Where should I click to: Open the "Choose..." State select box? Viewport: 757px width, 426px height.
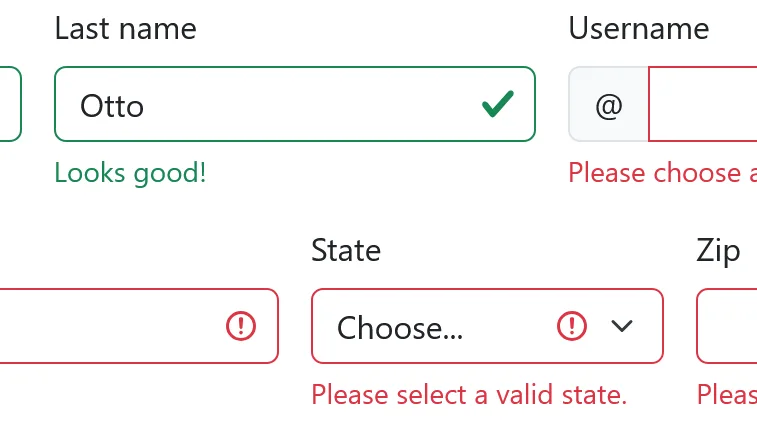point(440,327)
